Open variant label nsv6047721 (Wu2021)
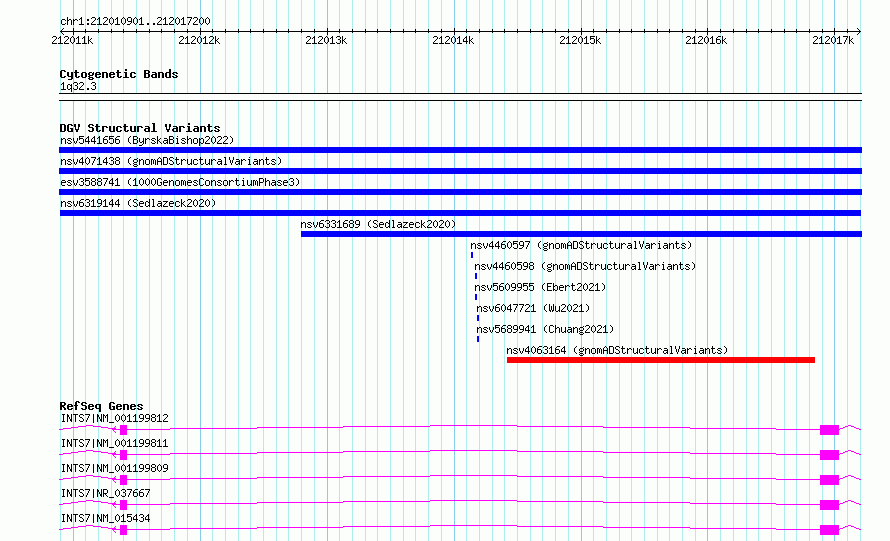 point(534,308)
